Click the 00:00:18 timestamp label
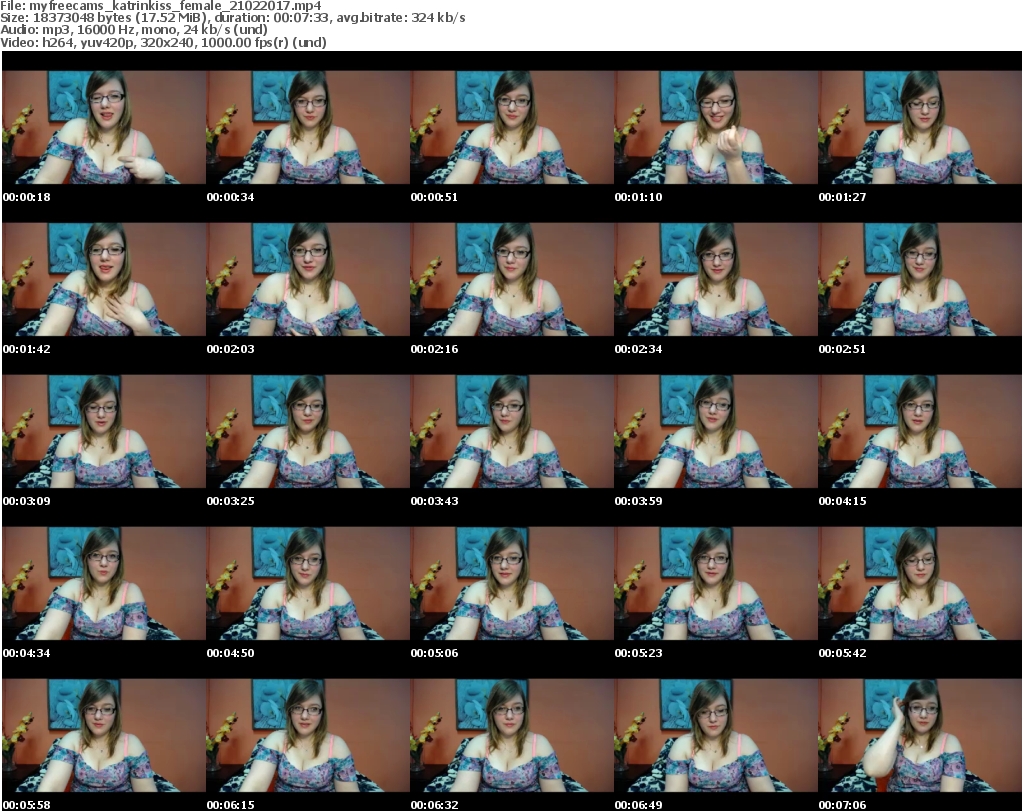1024x811 pixels. tap(26, 197)
